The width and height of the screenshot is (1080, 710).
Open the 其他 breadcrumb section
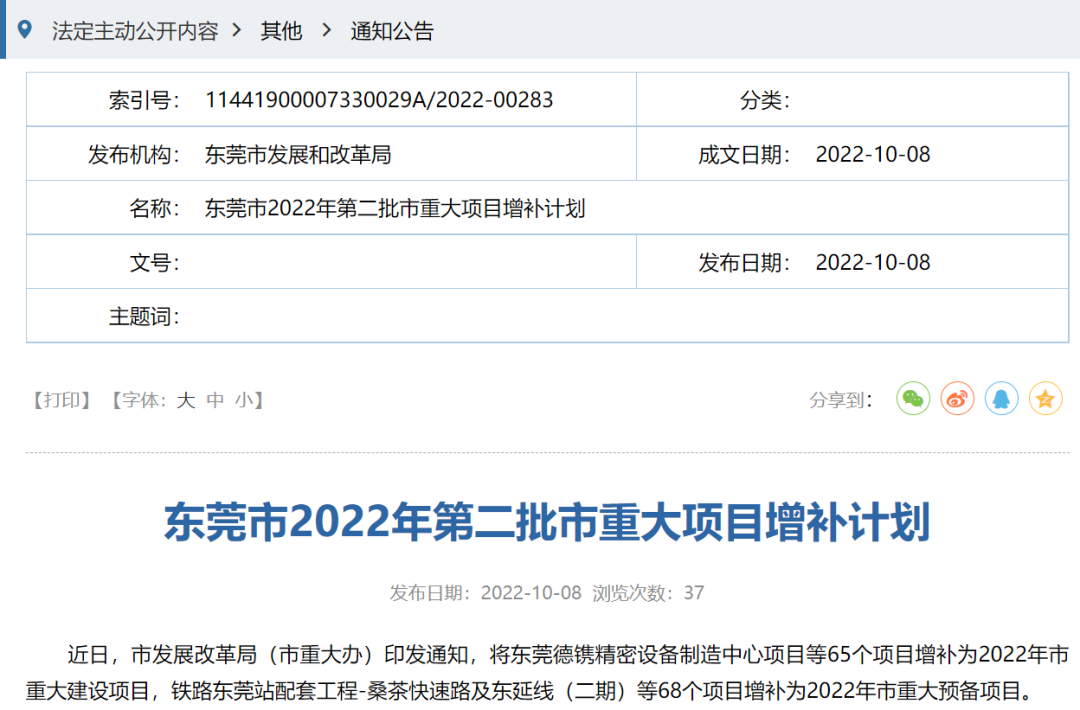tap(280, 31)
